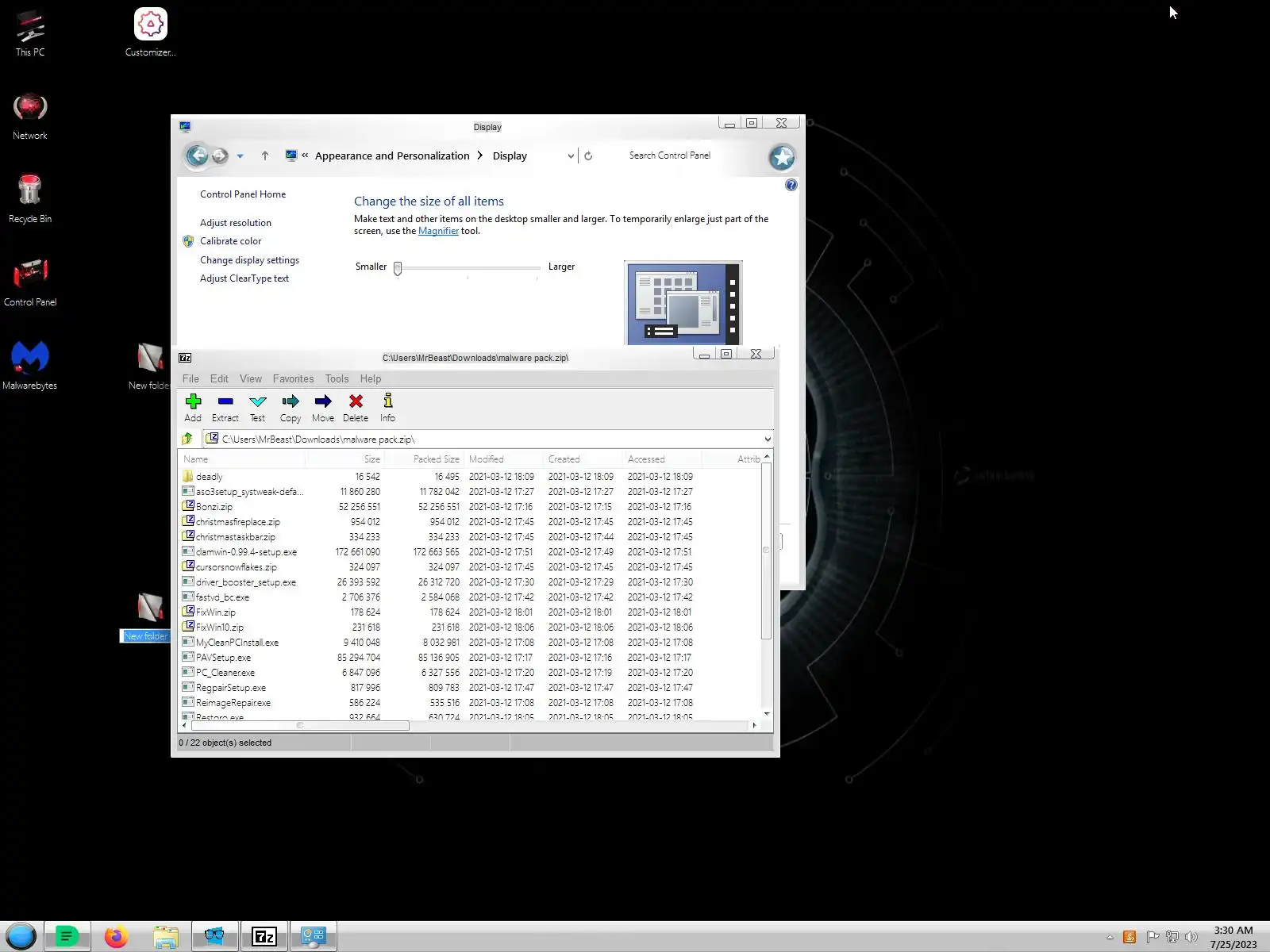Sort 7-Zip list by Name column
The height and width of the screenshot is (952, 1270).
click(x=242, y=459)
